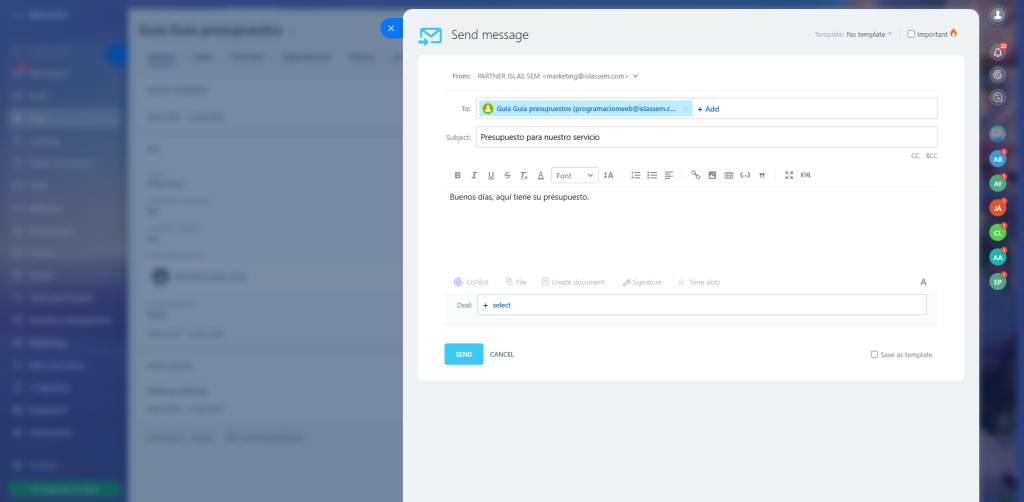Insert a table into the message
The width and height of the screenshot is (1024, 502).
[x=728, y=175]
